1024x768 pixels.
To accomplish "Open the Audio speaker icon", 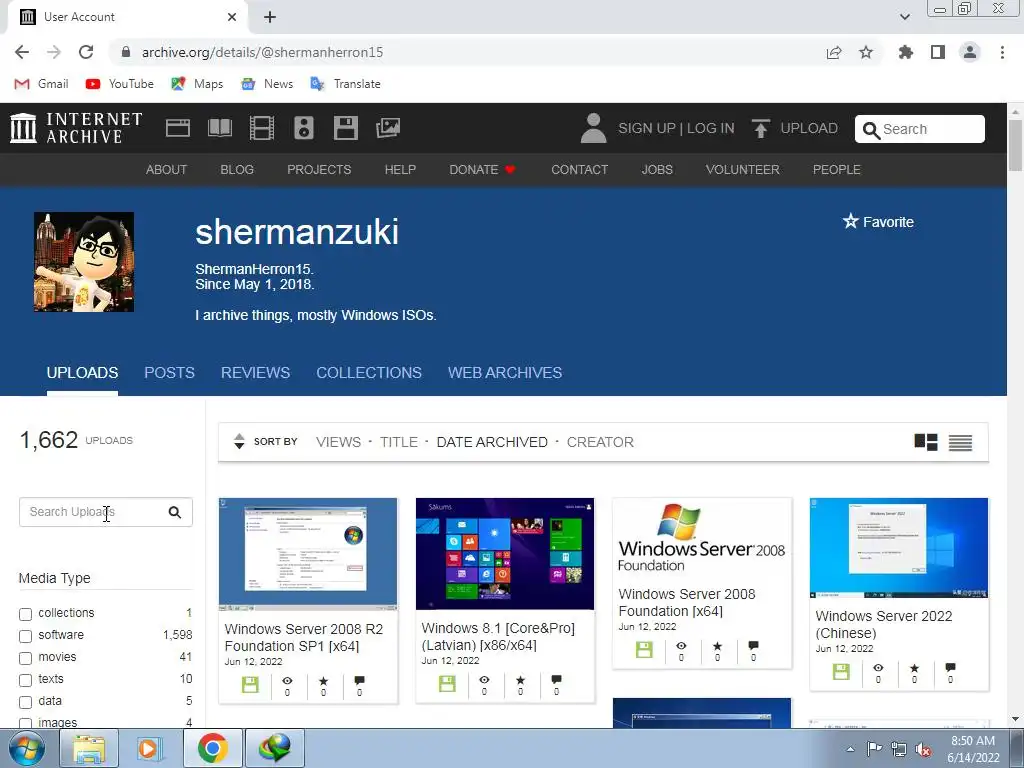I will [304, 128].
